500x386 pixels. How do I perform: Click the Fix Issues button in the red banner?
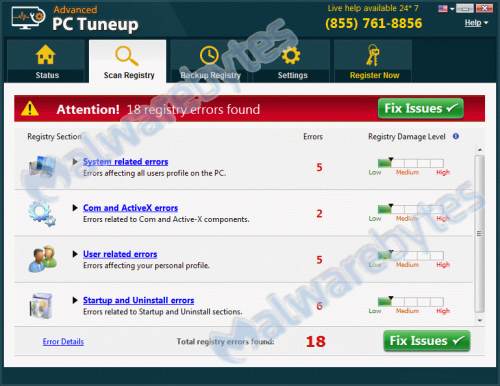(421, 108)
